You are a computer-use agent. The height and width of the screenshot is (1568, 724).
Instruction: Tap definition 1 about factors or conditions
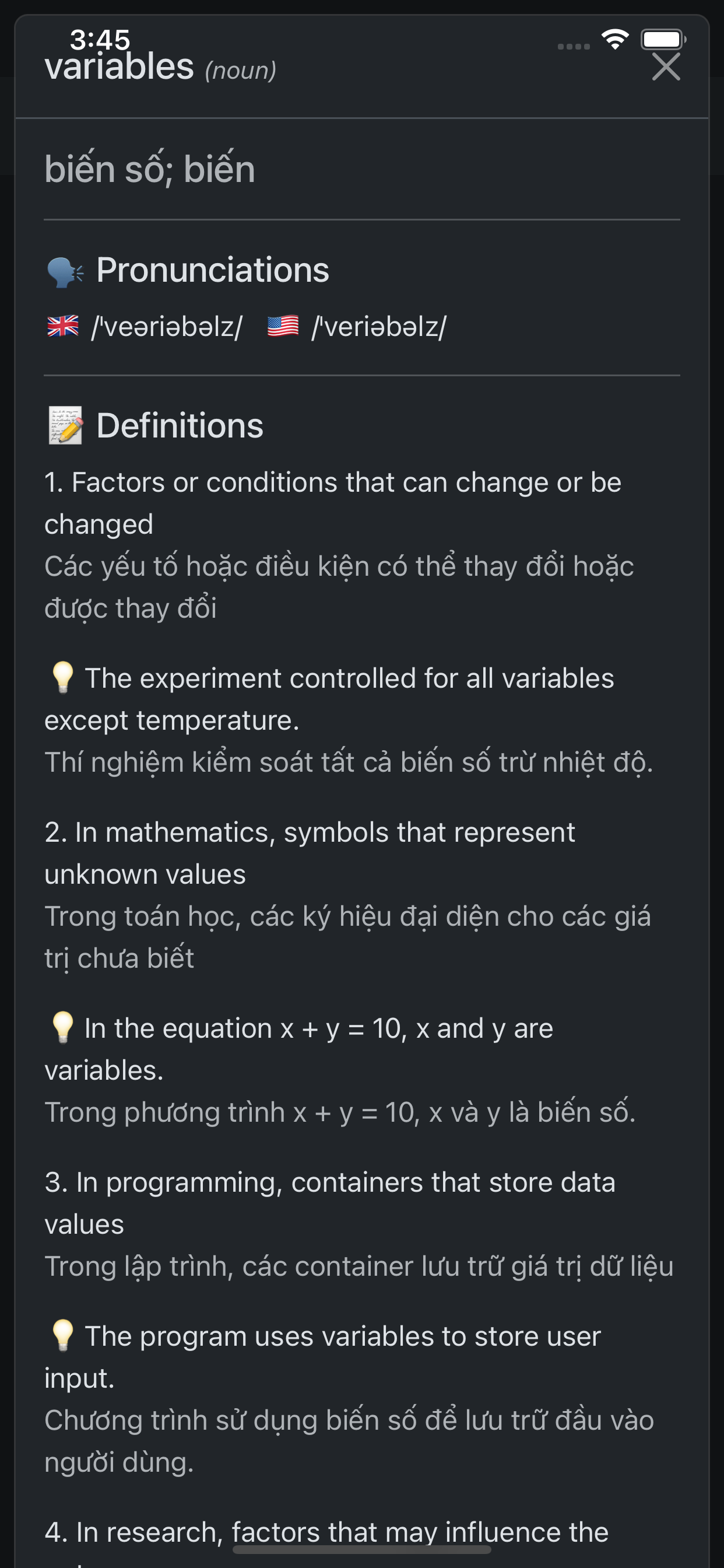(x=333, y=503)
